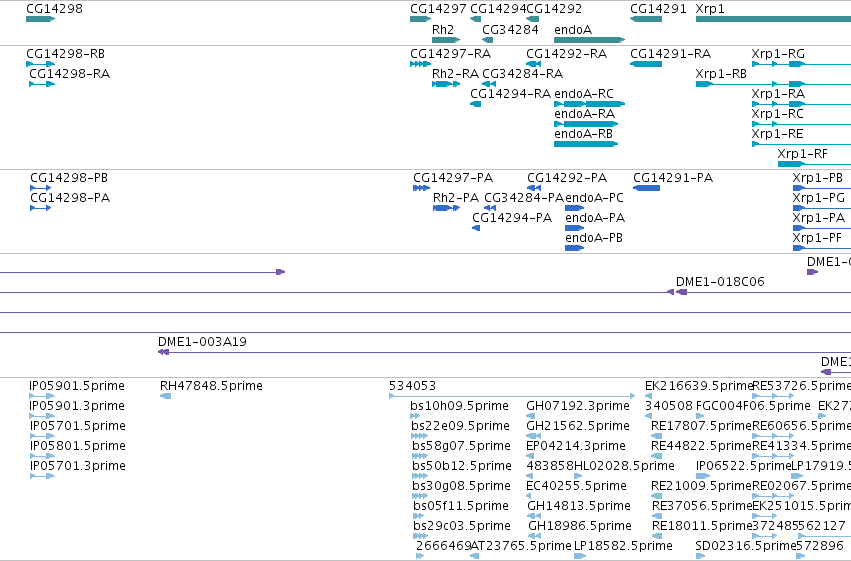
Task: Click the endoA gene glyph bar
Action: 589,40
